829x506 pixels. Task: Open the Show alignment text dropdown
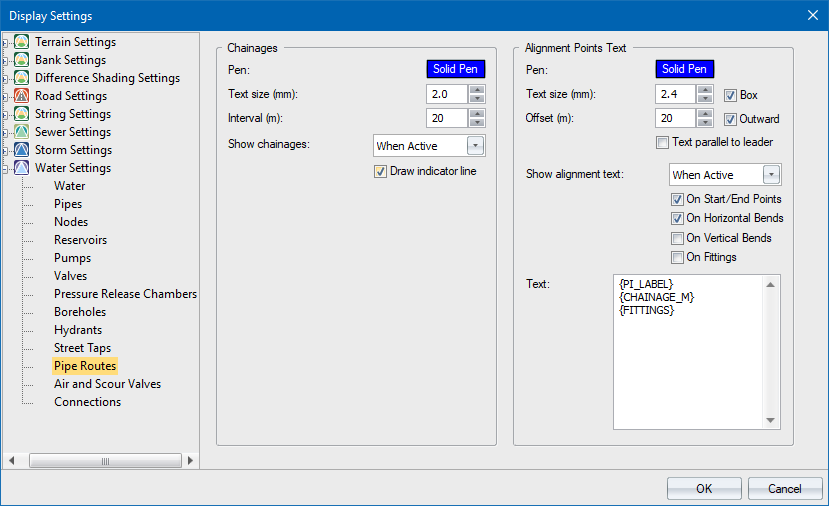771,175
